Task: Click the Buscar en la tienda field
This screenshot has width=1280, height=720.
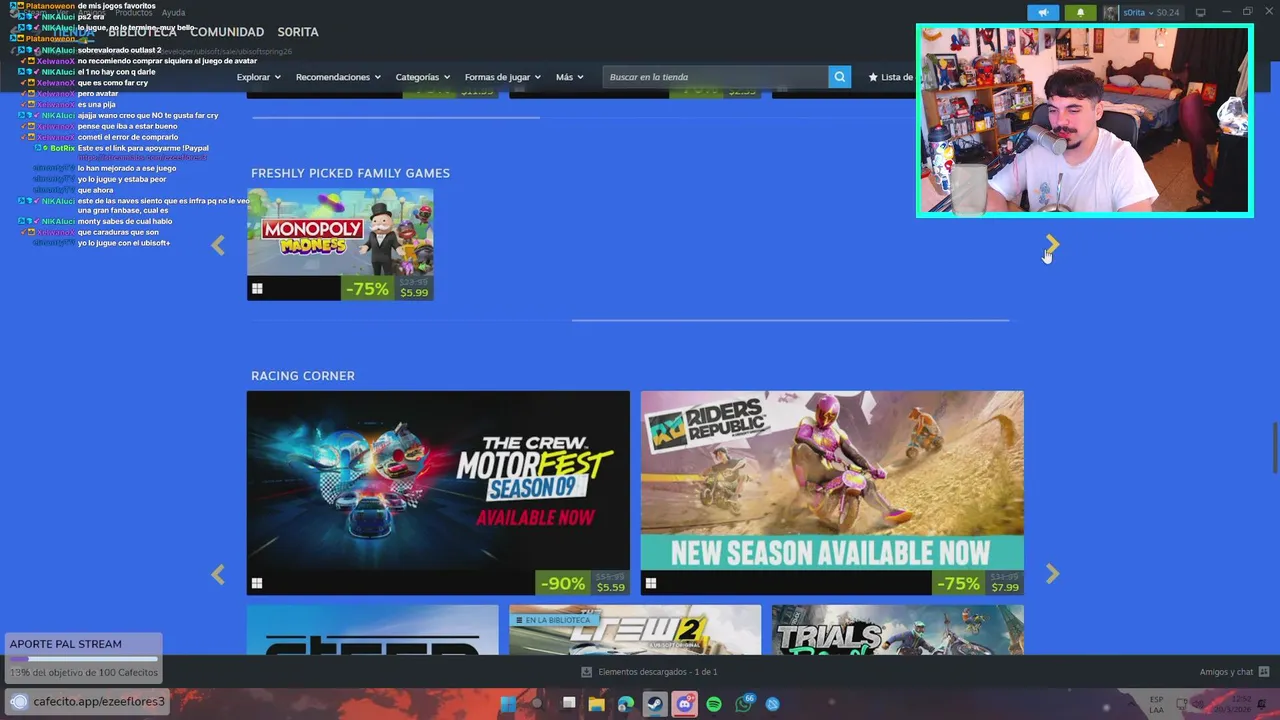Action: point(716,77)
